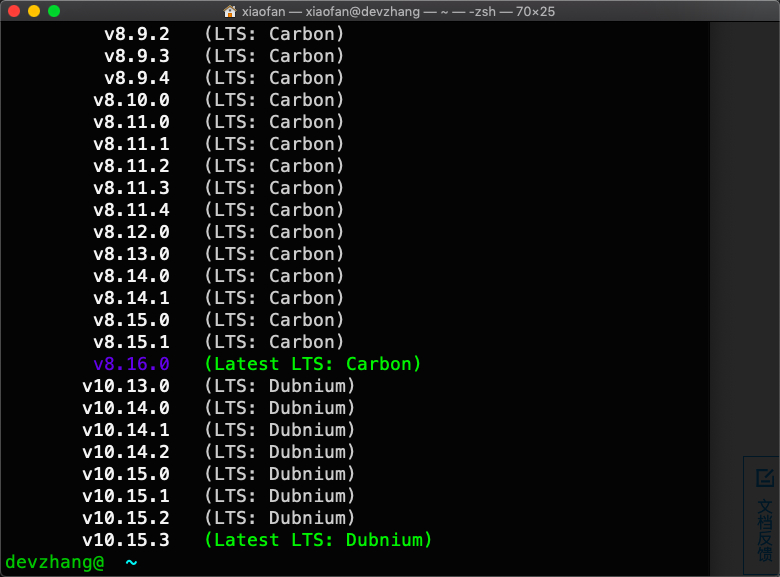Select version text v8.11.0
The image size is (780, 577).
tap(131, 122)
